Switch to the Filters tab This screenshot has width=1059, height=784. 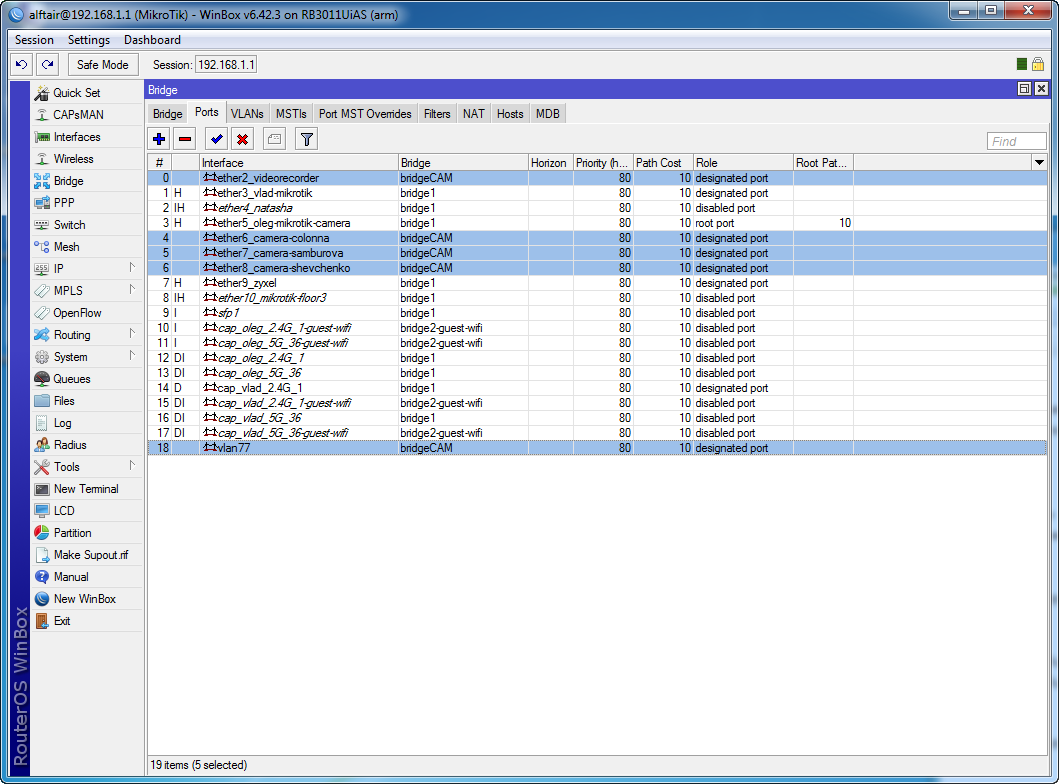pyautogui.click(x=437, y=113)
